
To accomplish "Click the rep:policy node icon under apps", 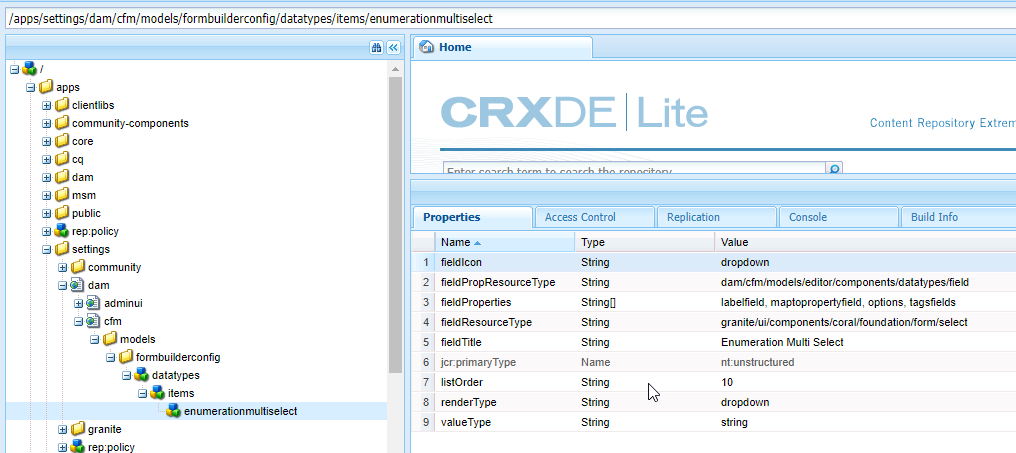I will pyautogui.click(x=62, y=231).
